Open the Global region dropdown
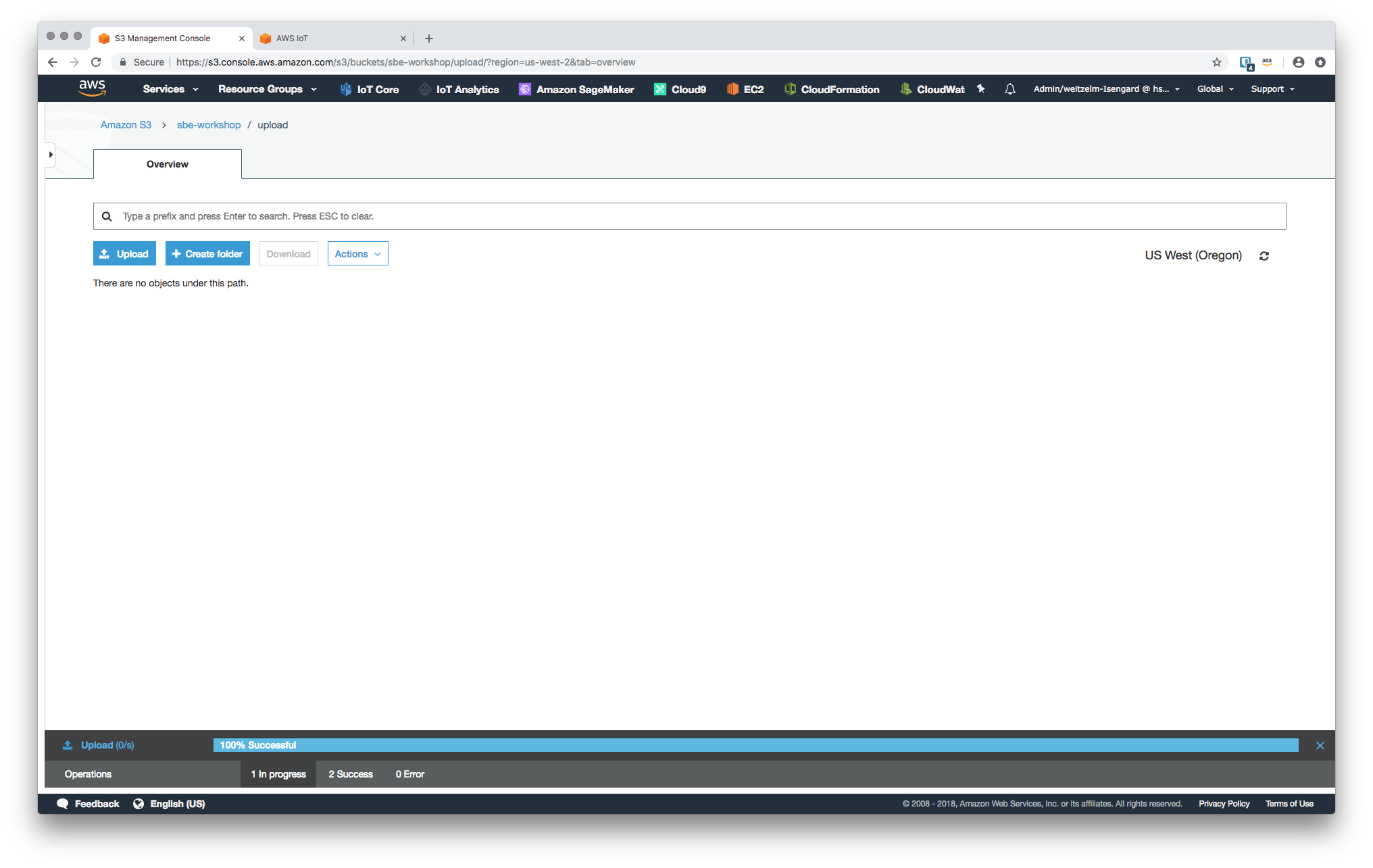 pyautogui.click(x=1216, y=89)
